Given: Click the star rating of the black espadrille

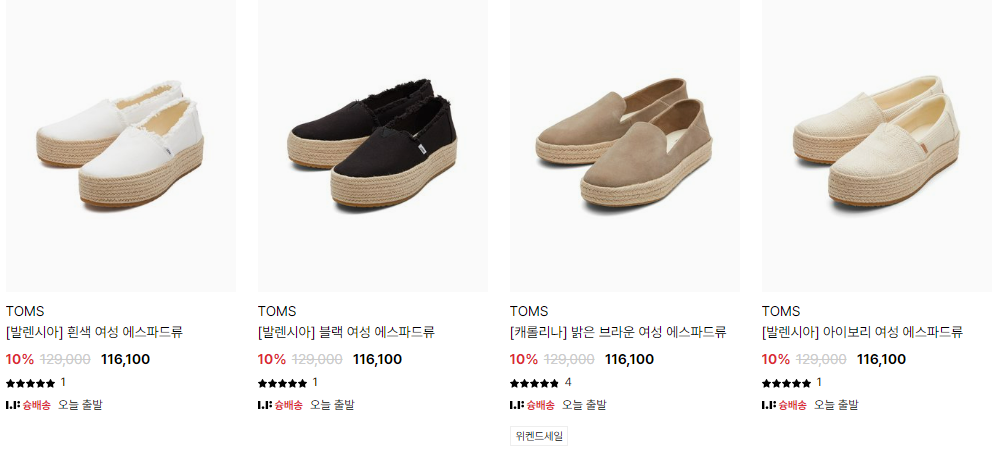Looking at the screenshot, I should 283,383.
